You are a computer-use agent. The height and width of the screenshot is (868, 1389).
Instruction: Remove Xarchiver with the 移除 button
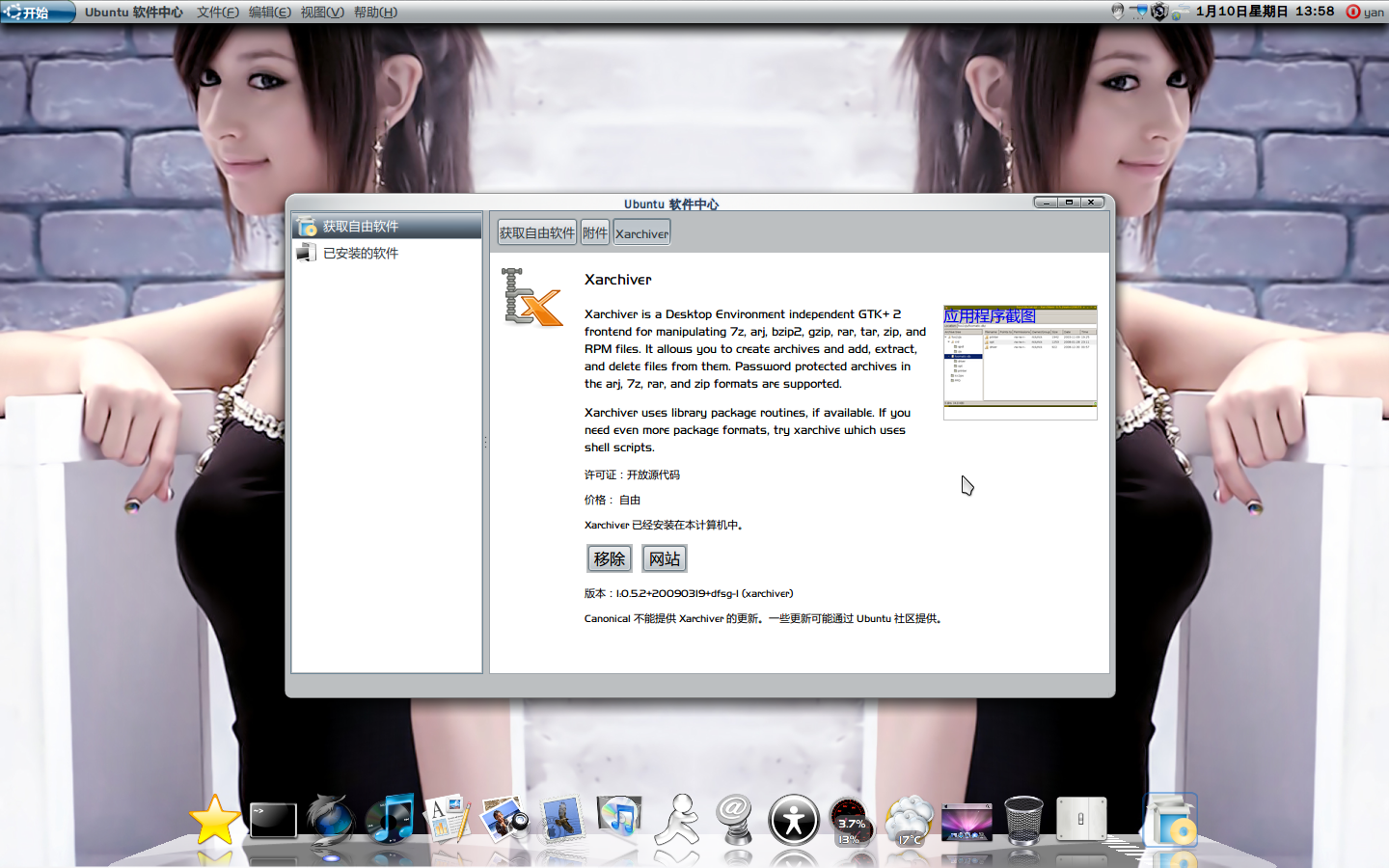pyautogui.click(x=610, y=558)
